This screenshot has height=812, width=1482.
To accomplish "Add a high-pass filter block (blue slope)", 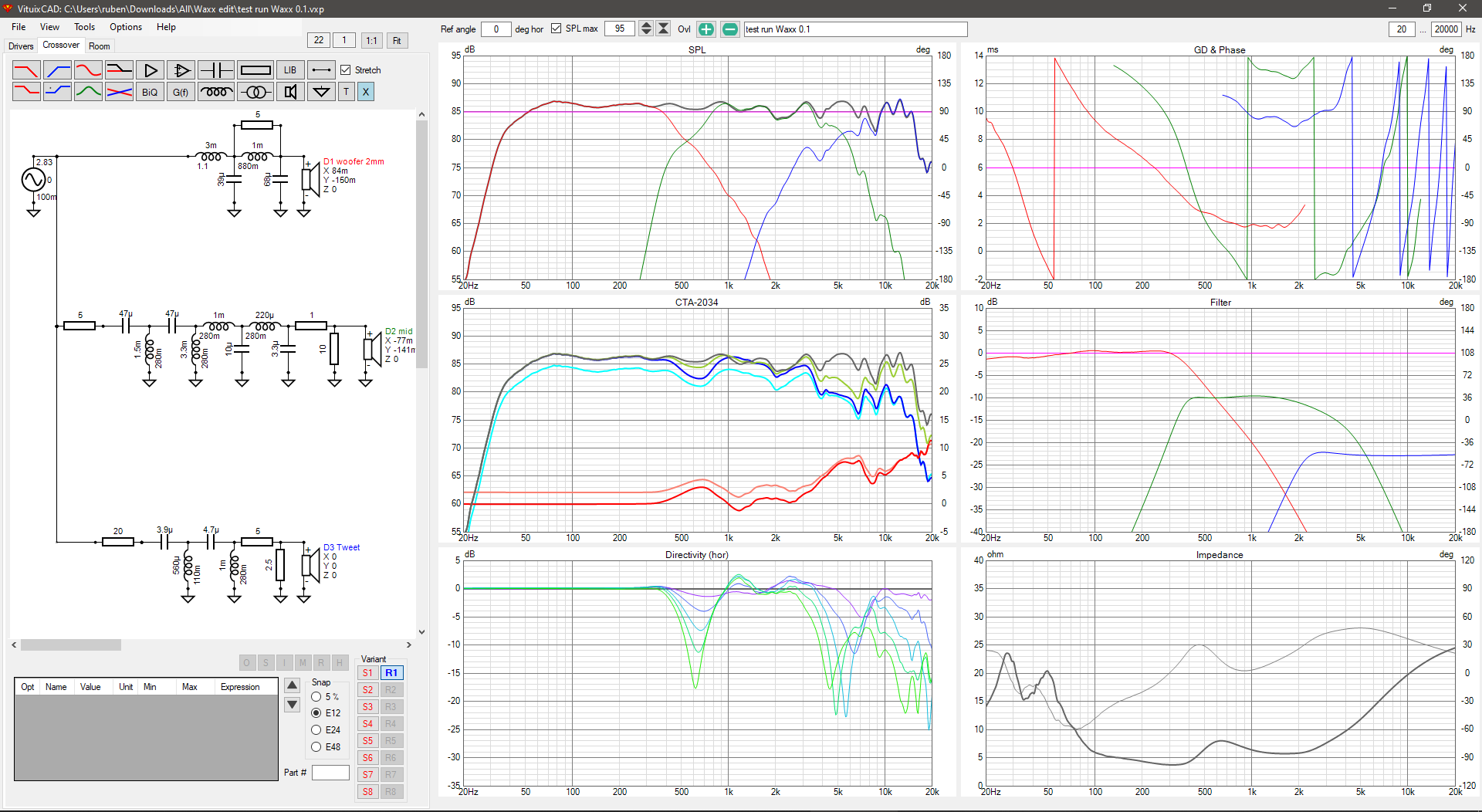I will pos(58,70).
